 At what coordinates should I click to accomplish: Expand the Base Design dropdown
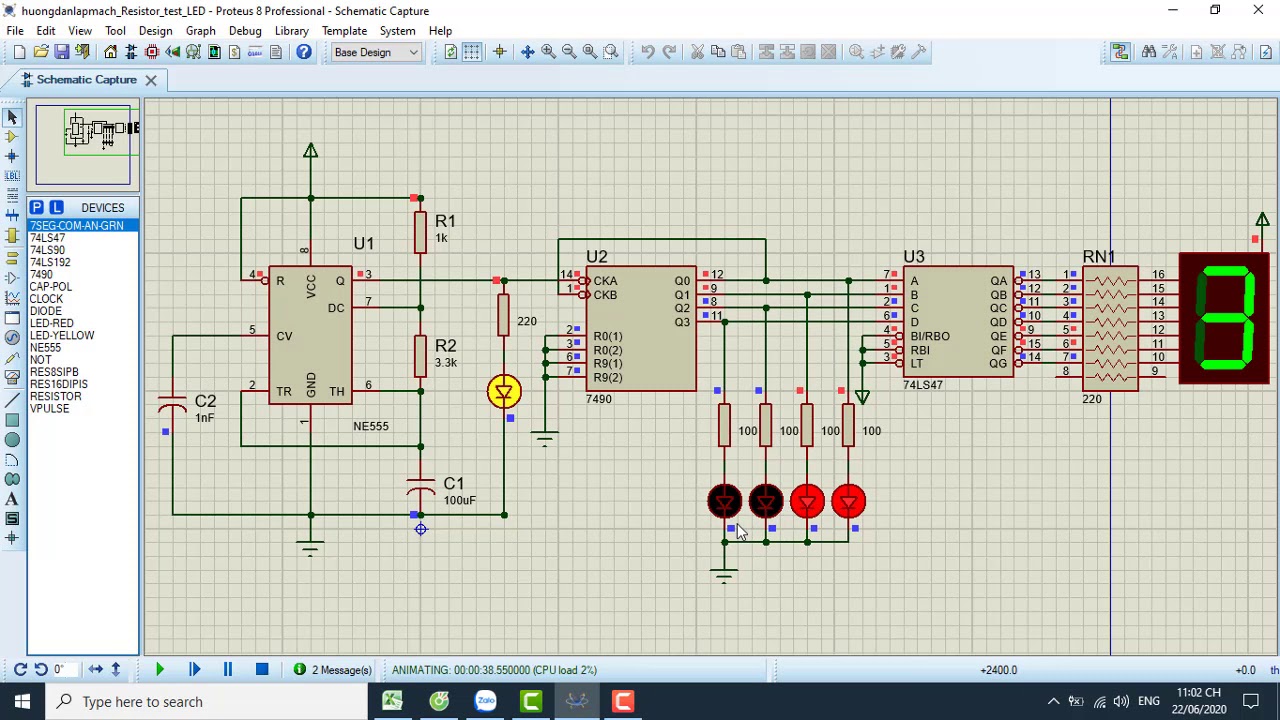pyautogui.click(x=376, y=52)
